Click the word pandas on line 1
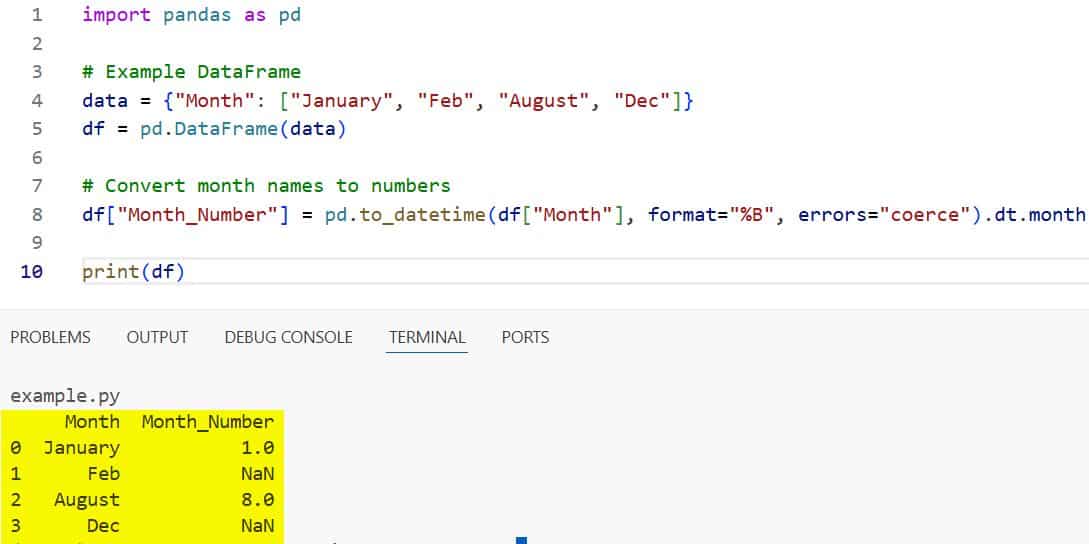The height and width of the screenshot is (544, 1089). [x=197, y=15]
